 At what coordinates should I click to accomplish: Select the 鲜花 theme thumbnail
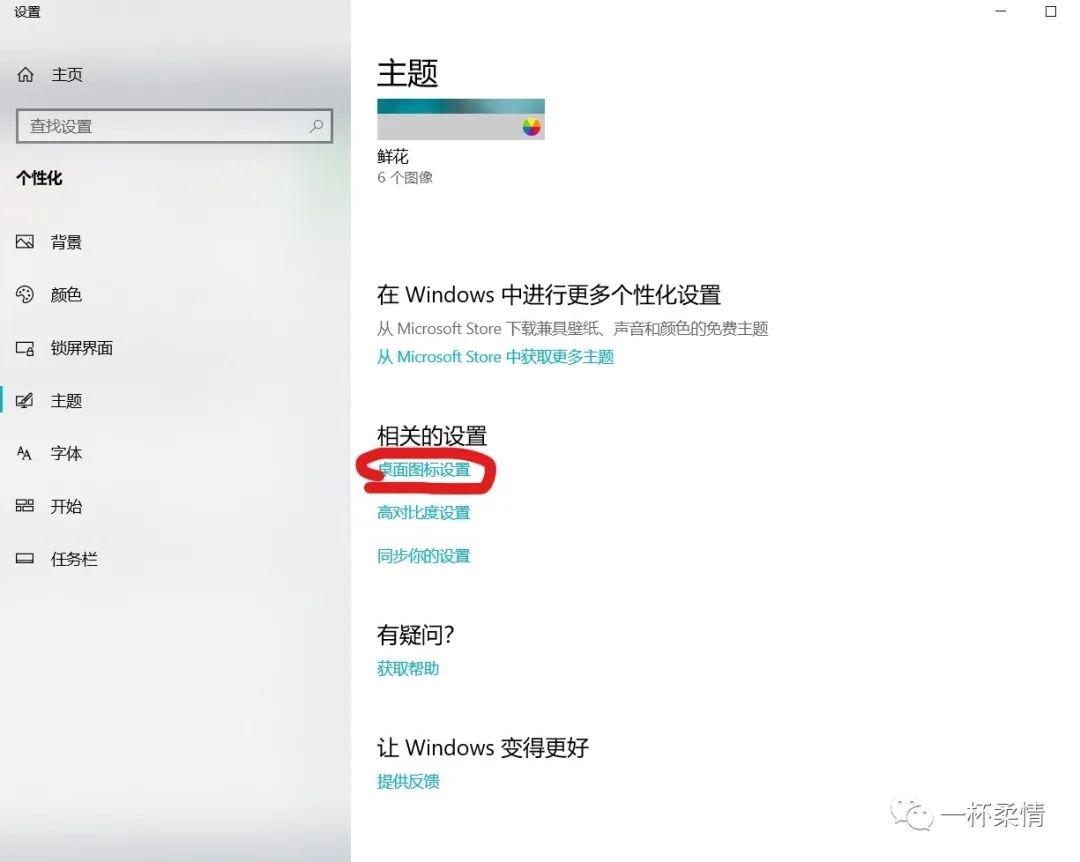pos(461,119)
